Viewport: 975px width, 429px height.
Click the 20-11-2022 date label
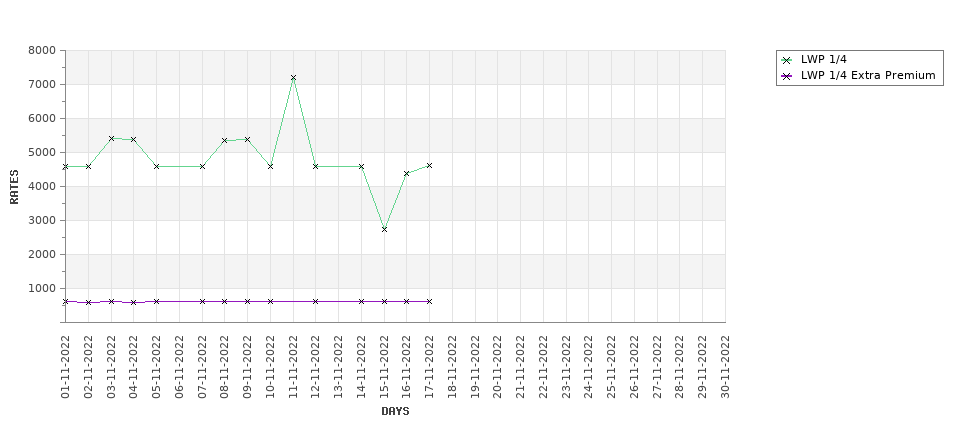498,367
